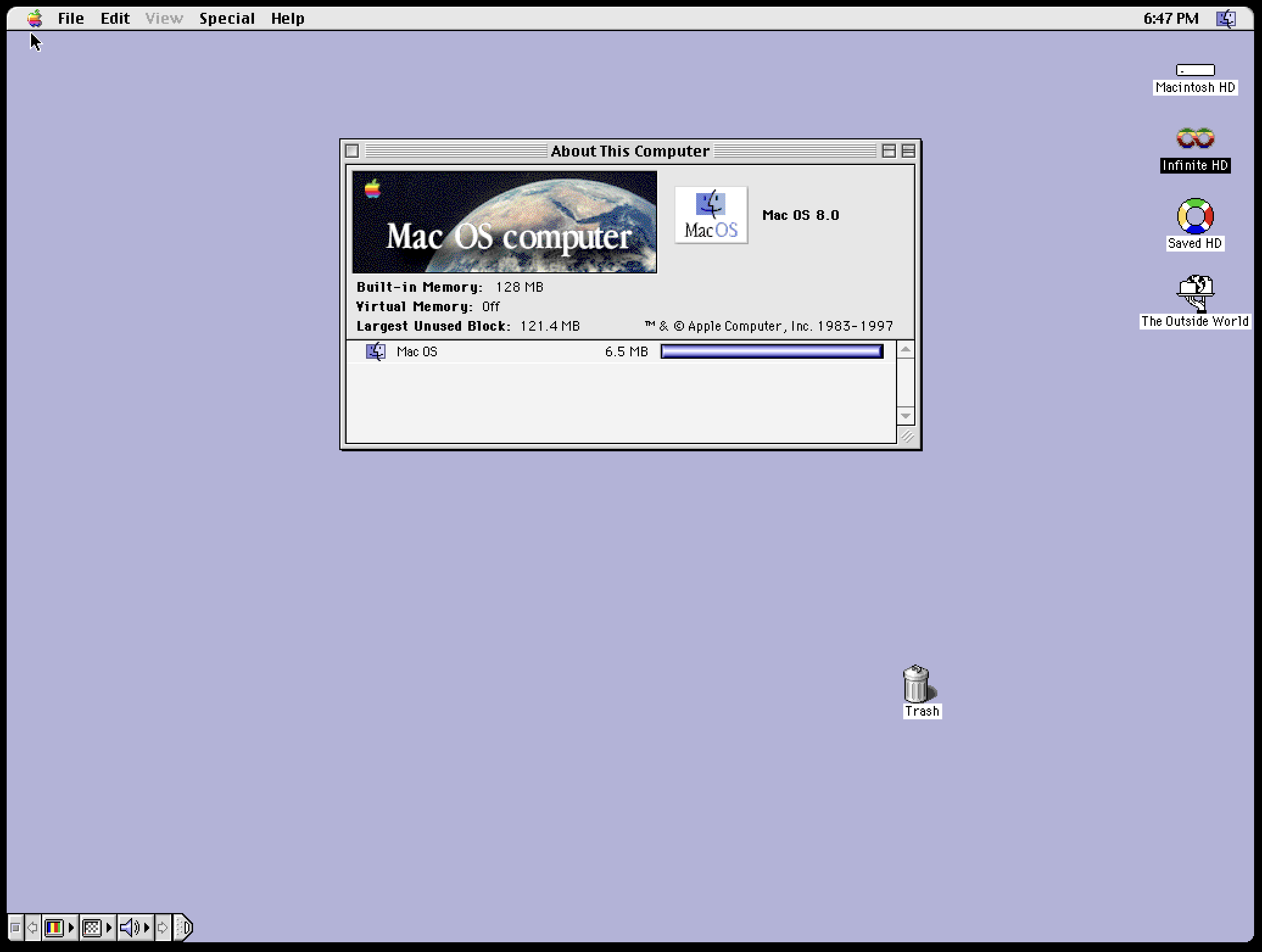Viewport: 1262px width, 952px height.
Task: Click the process list scroll up arrow
Action: tap(906, 350)
